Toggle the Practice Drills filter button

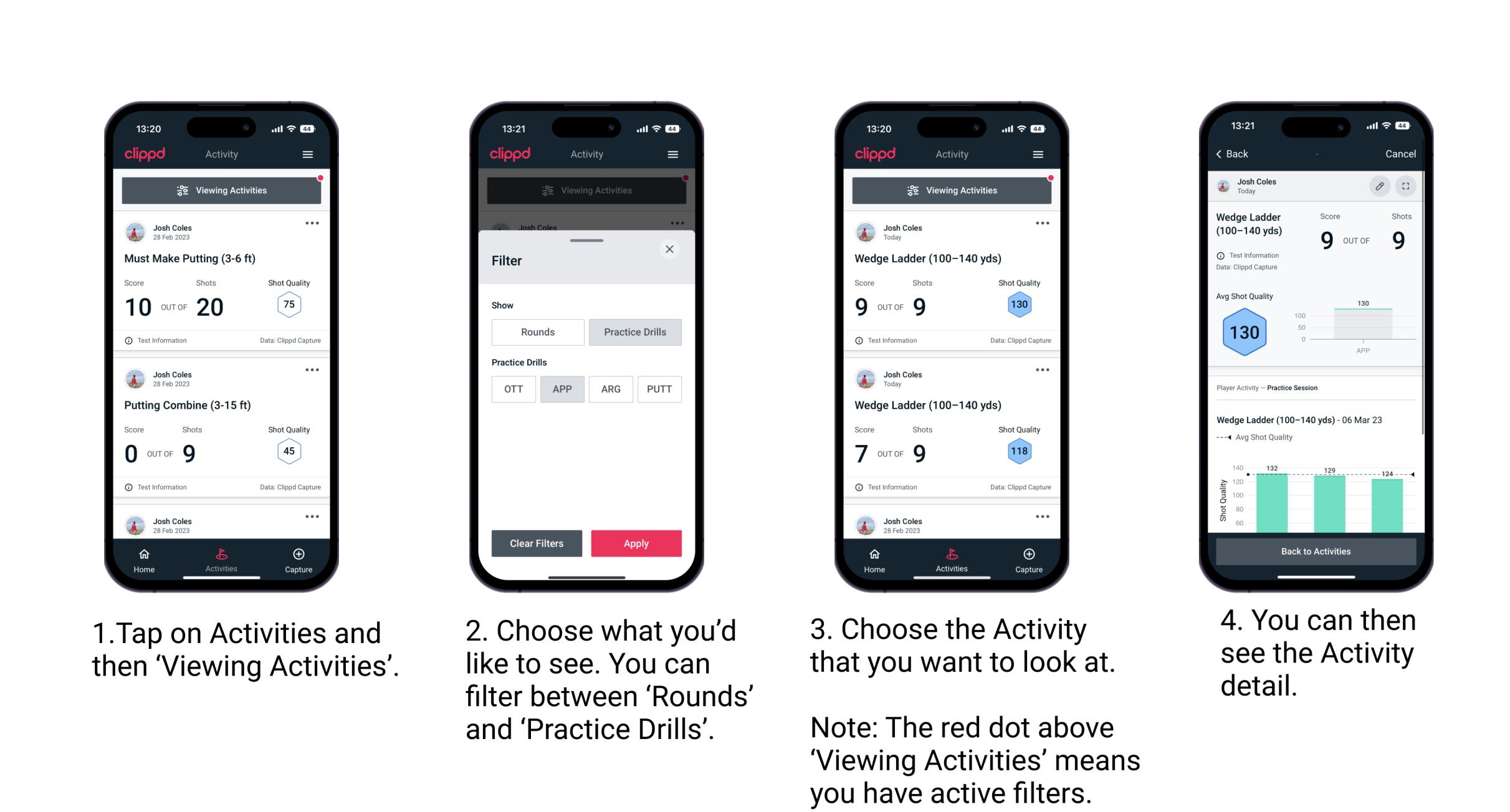point(637,332)
